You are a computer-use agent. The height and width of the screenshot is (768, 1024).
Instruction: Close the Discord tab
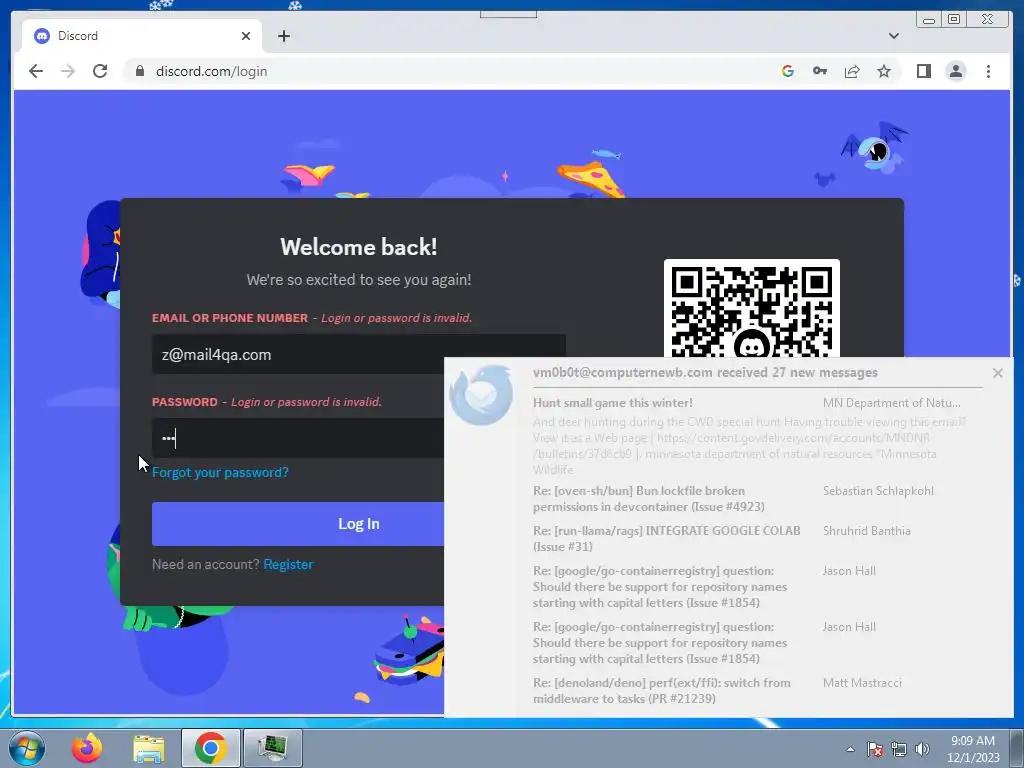tap(246, 36)
